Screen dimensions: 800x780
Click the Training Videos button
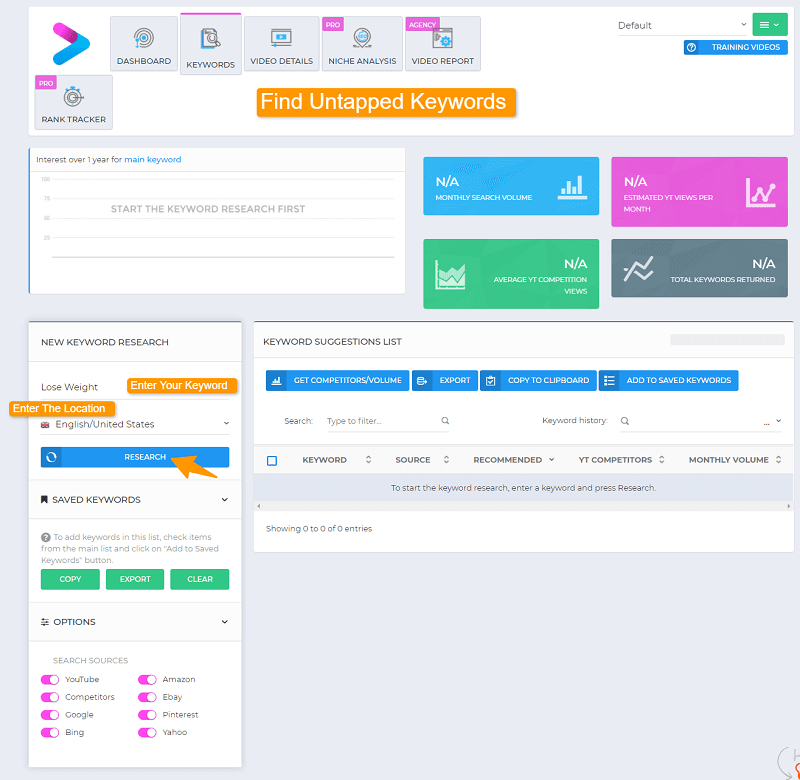(735, 47)
